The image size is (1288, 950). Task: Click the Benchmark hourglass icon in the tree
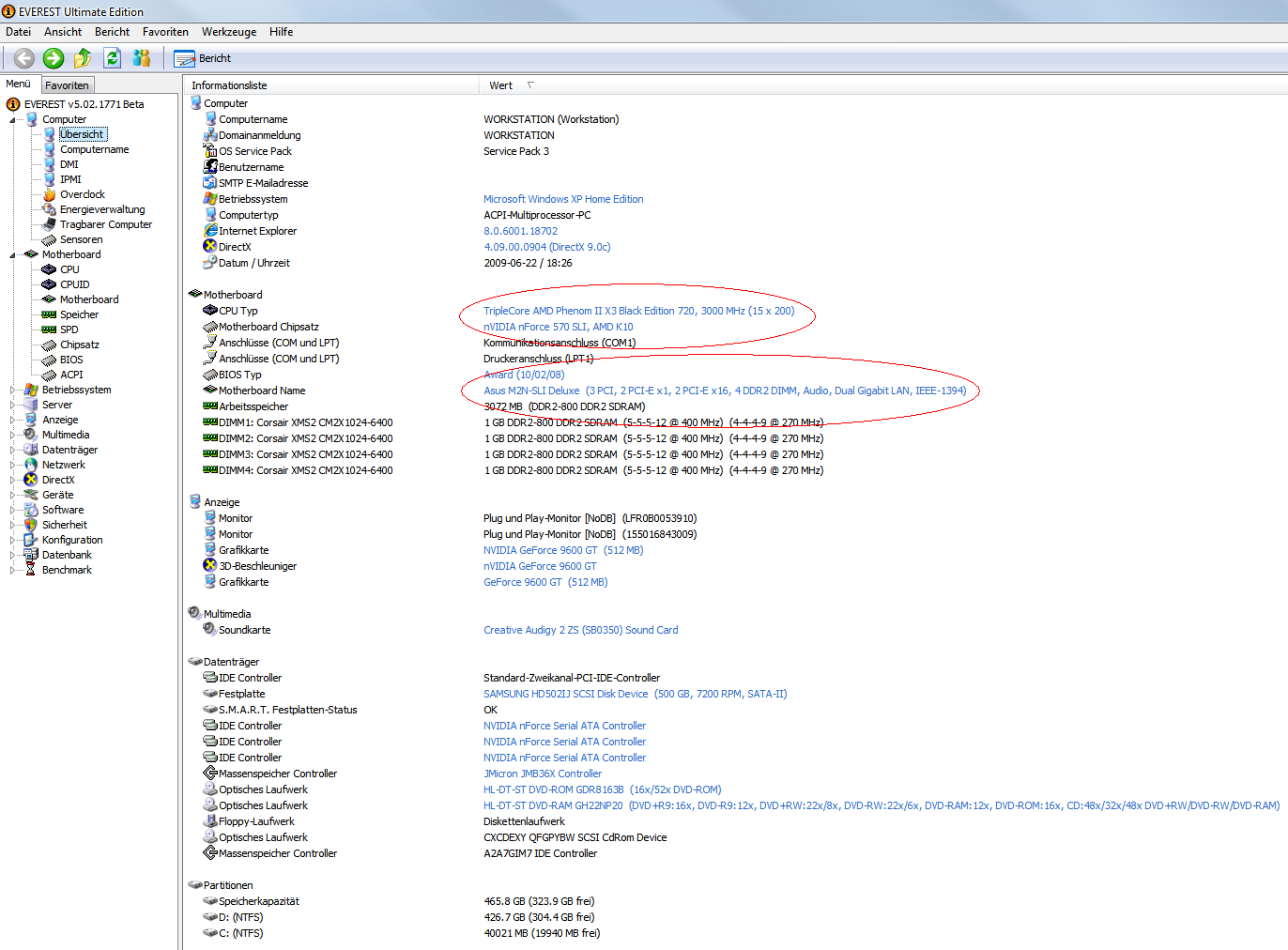coord(31,570)
